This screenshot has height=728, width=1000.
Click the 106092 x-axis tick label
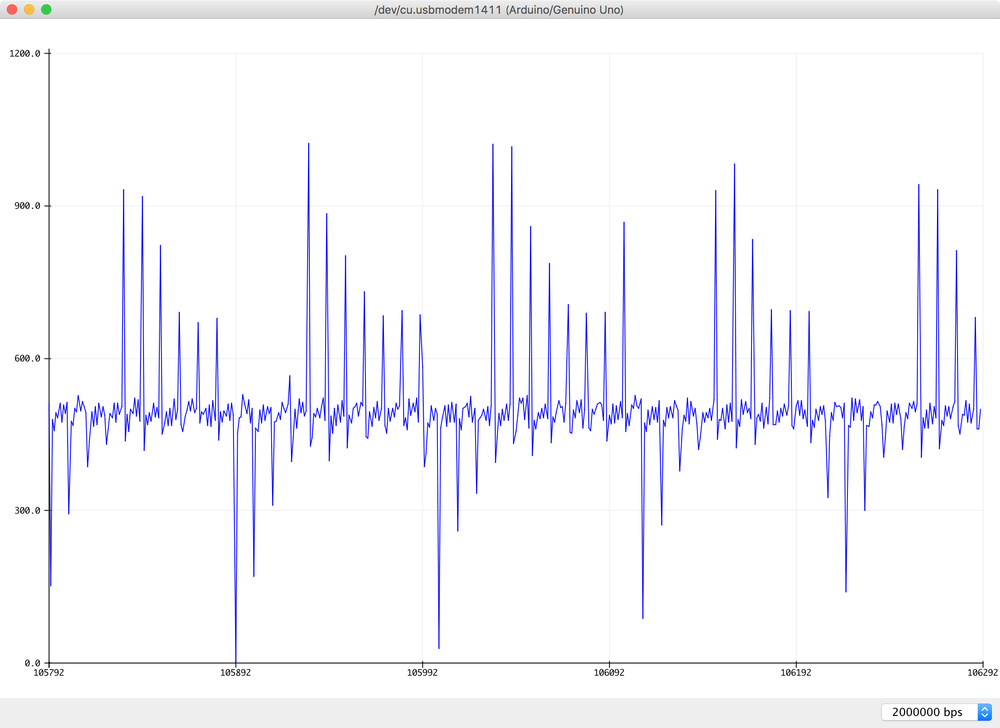(609, 674)
